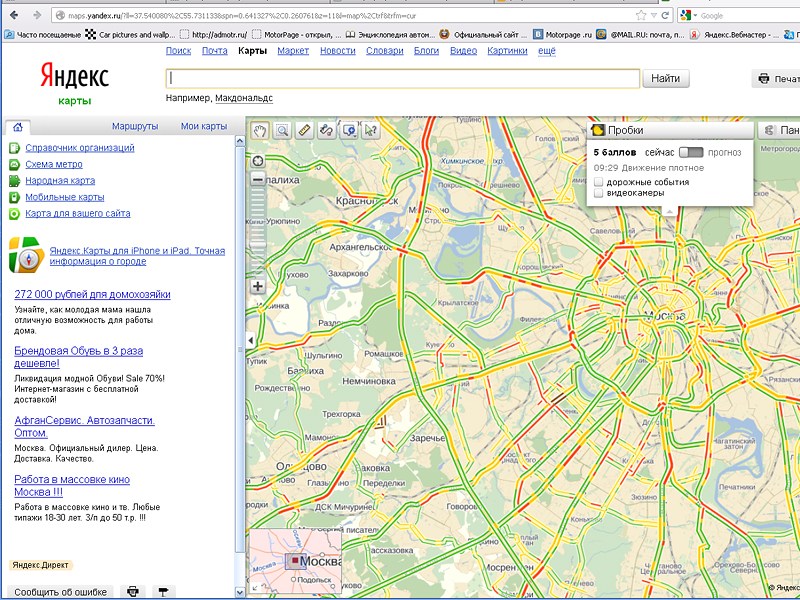Viewport: 800px width, 600px height.
Task: Go back with the browser back arrow
Action: click(x=14, y=15)
